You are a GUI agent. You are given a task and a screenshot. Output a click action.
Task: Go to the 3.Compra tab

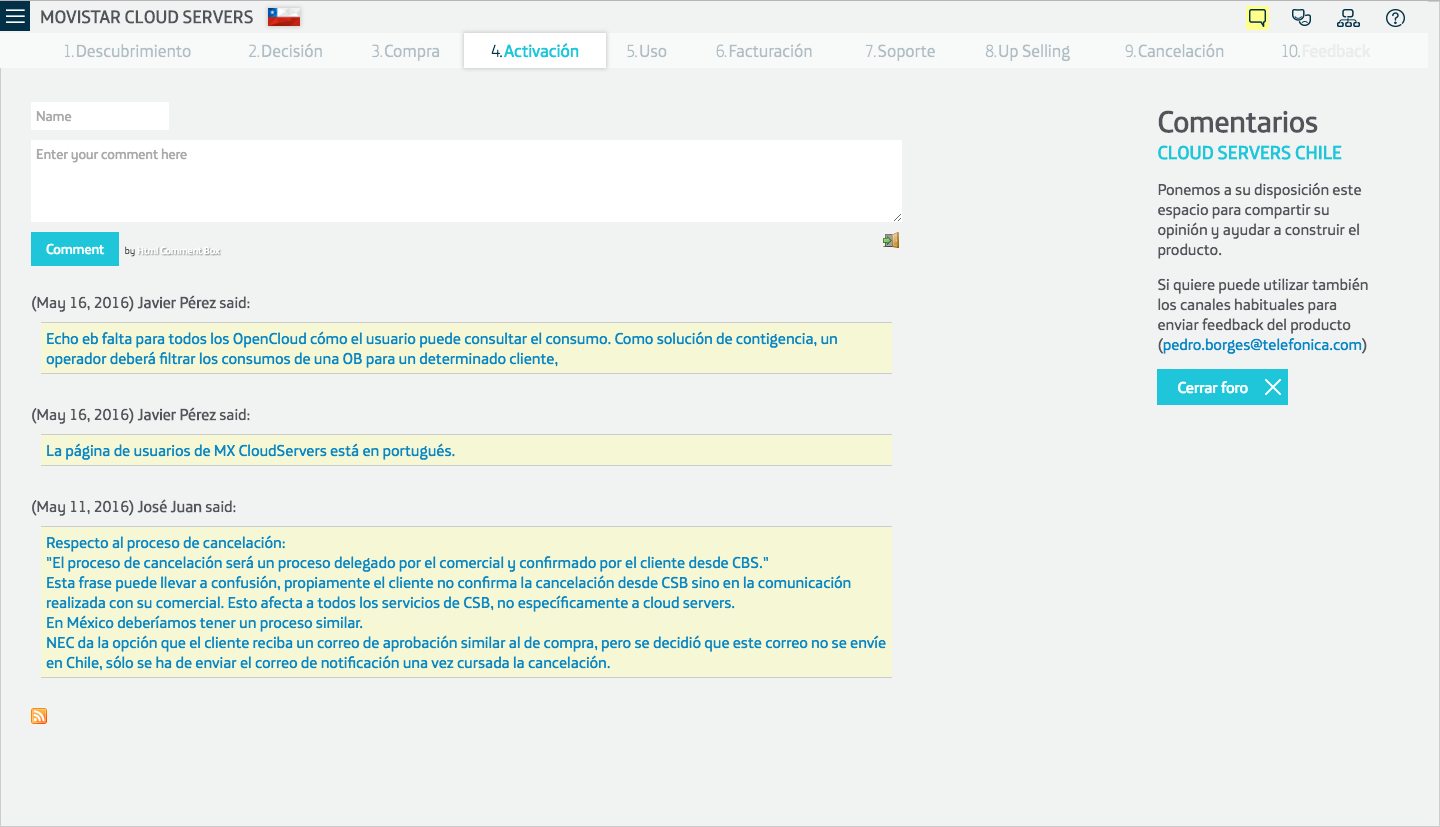click(405, 51)
